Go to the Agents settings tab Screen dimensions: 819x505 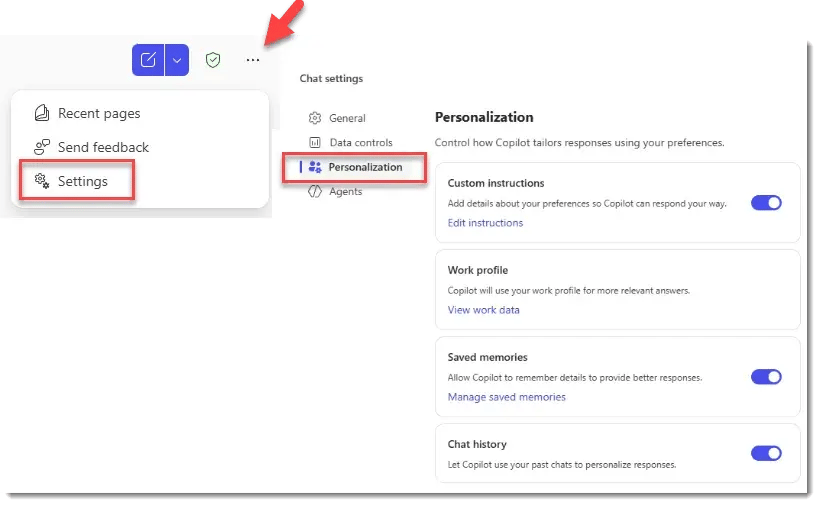click(345, 191)
